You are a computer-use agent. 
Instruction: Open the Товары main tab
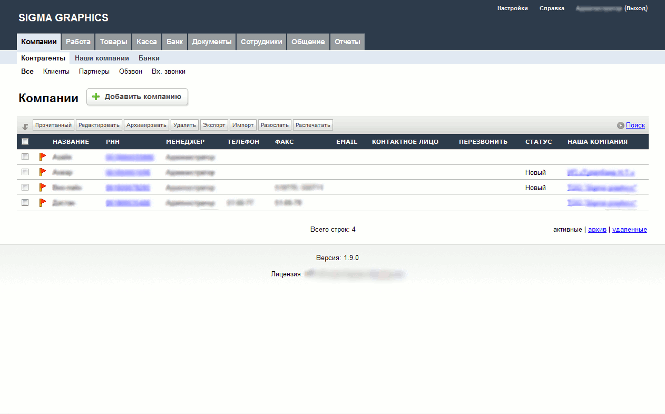point(114,42)
